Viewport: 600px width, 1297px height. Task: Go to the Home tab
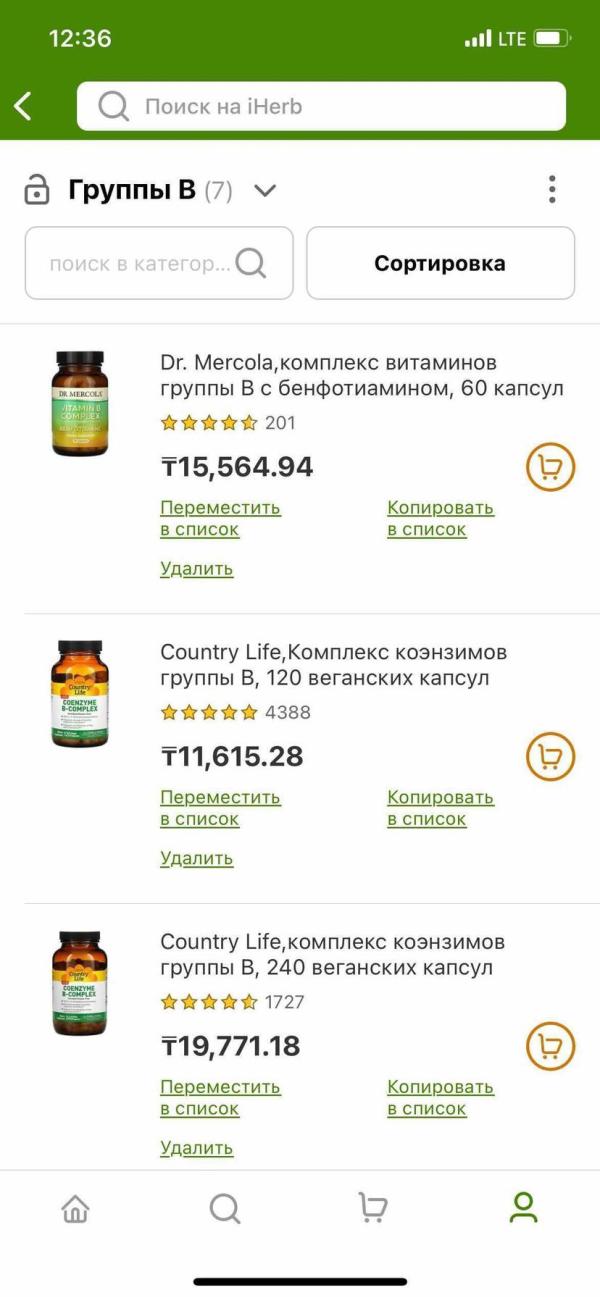(75, 1209)
